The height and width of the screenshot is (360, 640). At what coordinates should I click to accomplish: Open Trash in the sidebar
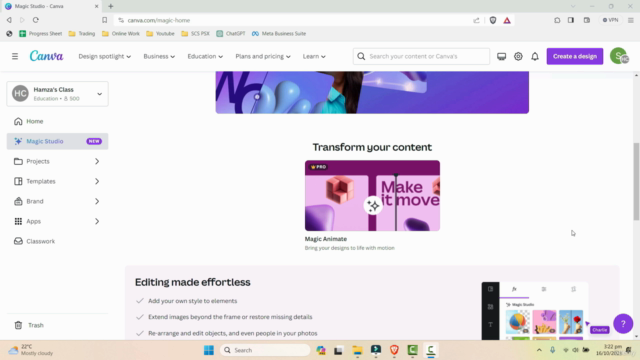pyautogui.click(x=58, y=325)
